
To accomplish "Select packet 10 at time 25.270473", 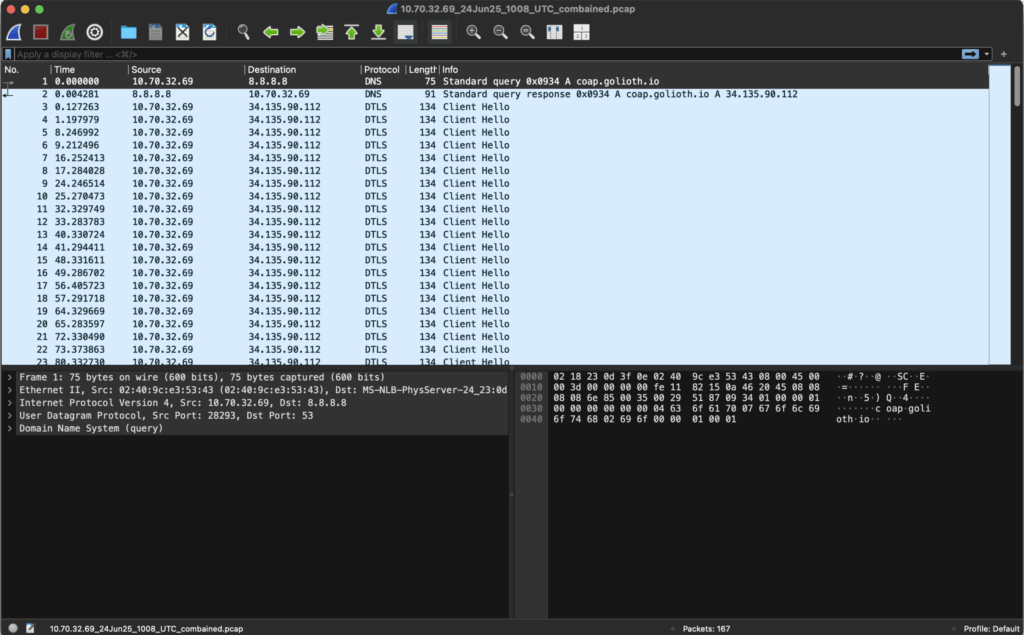I will [x=495, y=197].
